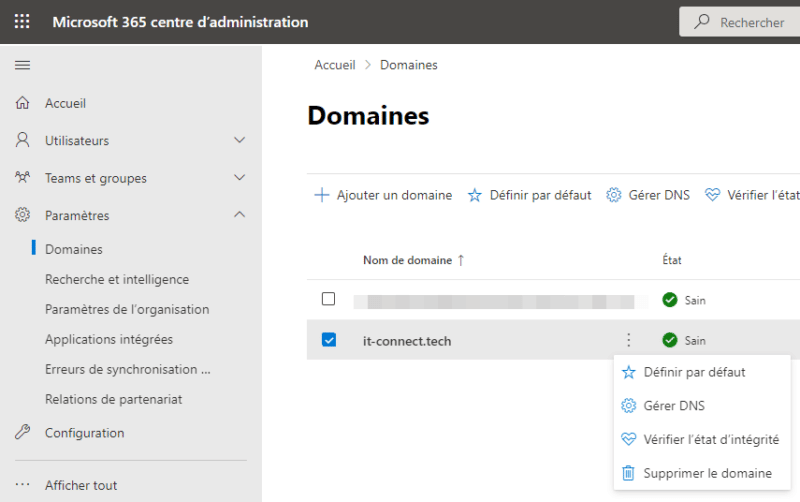The image size is (800, 502).
Task: Open Domaines in the sidebar
Action: [74, 249]
